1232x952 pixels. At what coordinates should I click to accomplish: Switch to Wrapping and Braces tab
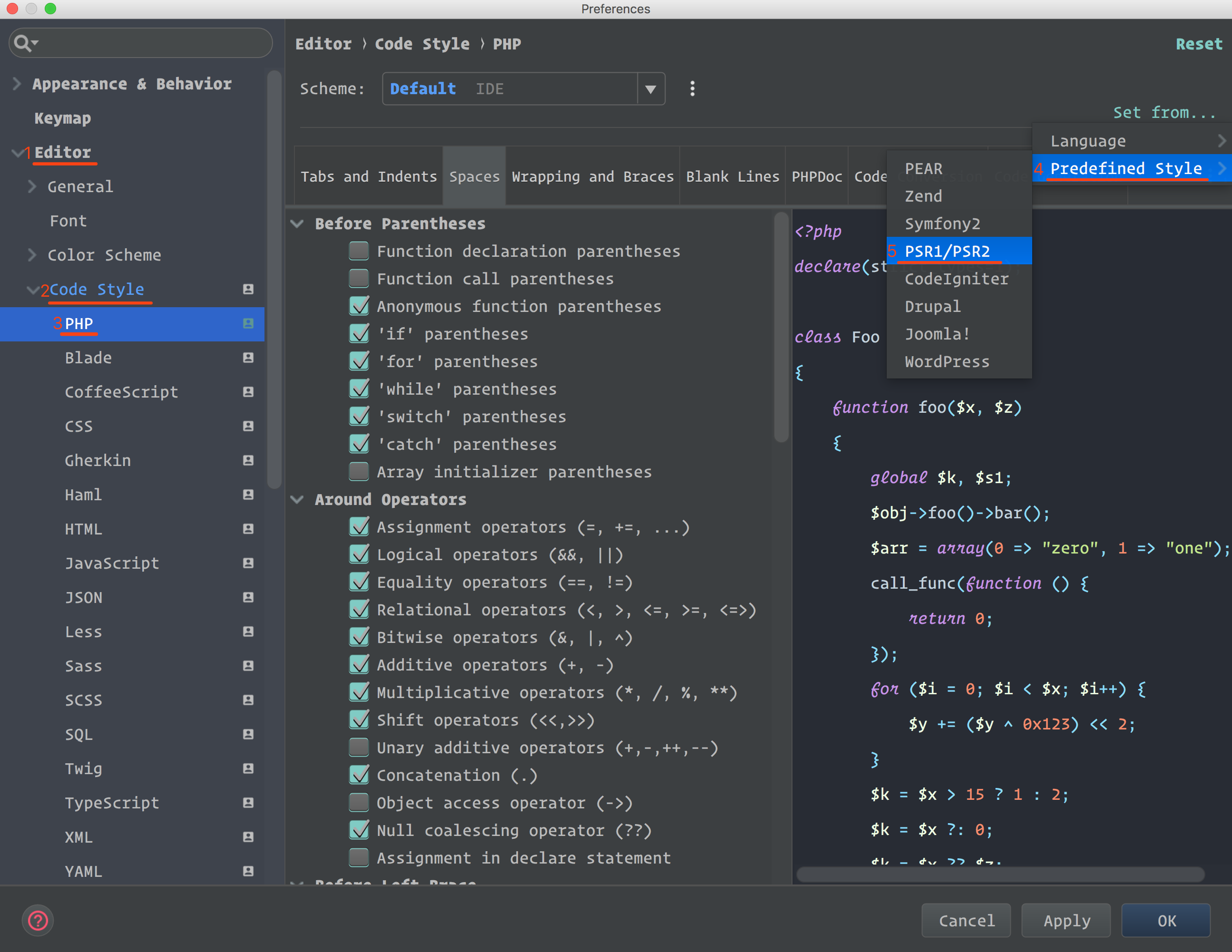point(592,176)
